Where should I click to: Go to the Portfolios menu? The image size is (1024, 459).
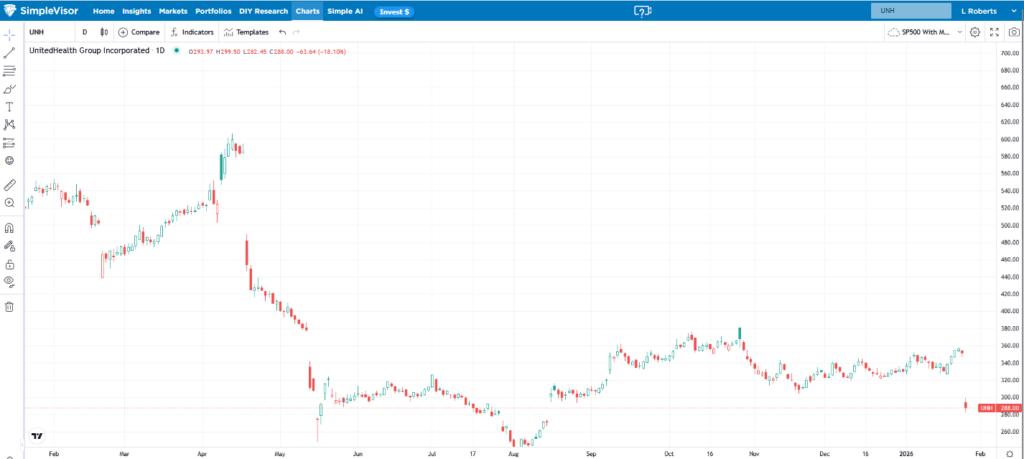[x=212, y=10]
